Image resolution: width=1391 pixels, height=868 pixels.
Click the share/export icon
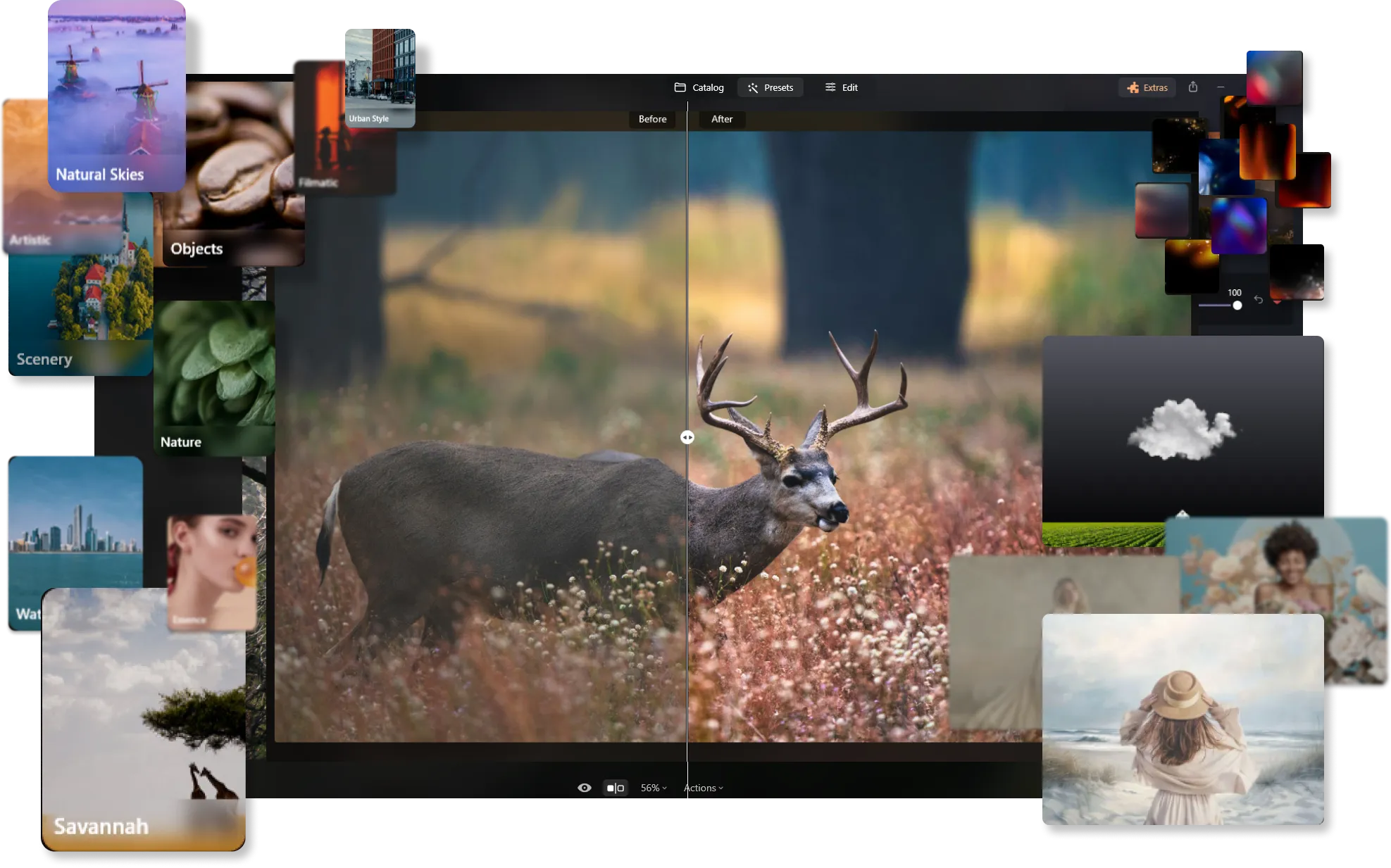1192,87
